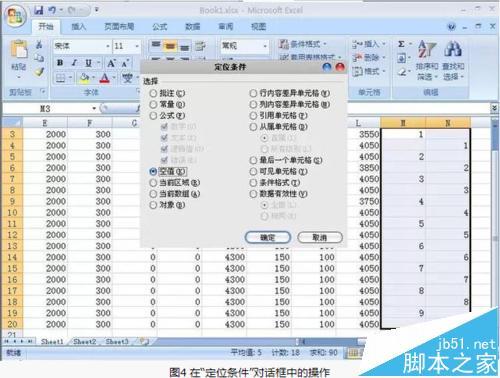Switch to the 插入 ribbon tab
Viewport: 500px width, 378px height.
coord(79,27)
